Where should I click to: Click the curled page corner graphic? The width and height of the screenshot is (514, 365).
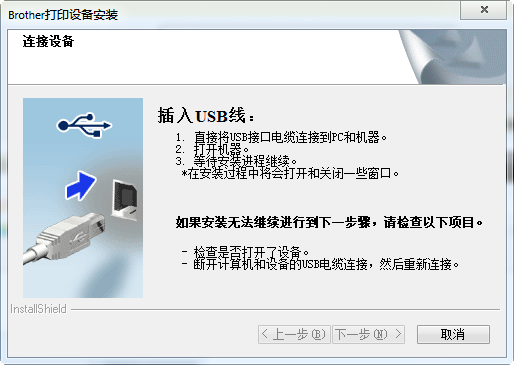click(x=453, y=57)
